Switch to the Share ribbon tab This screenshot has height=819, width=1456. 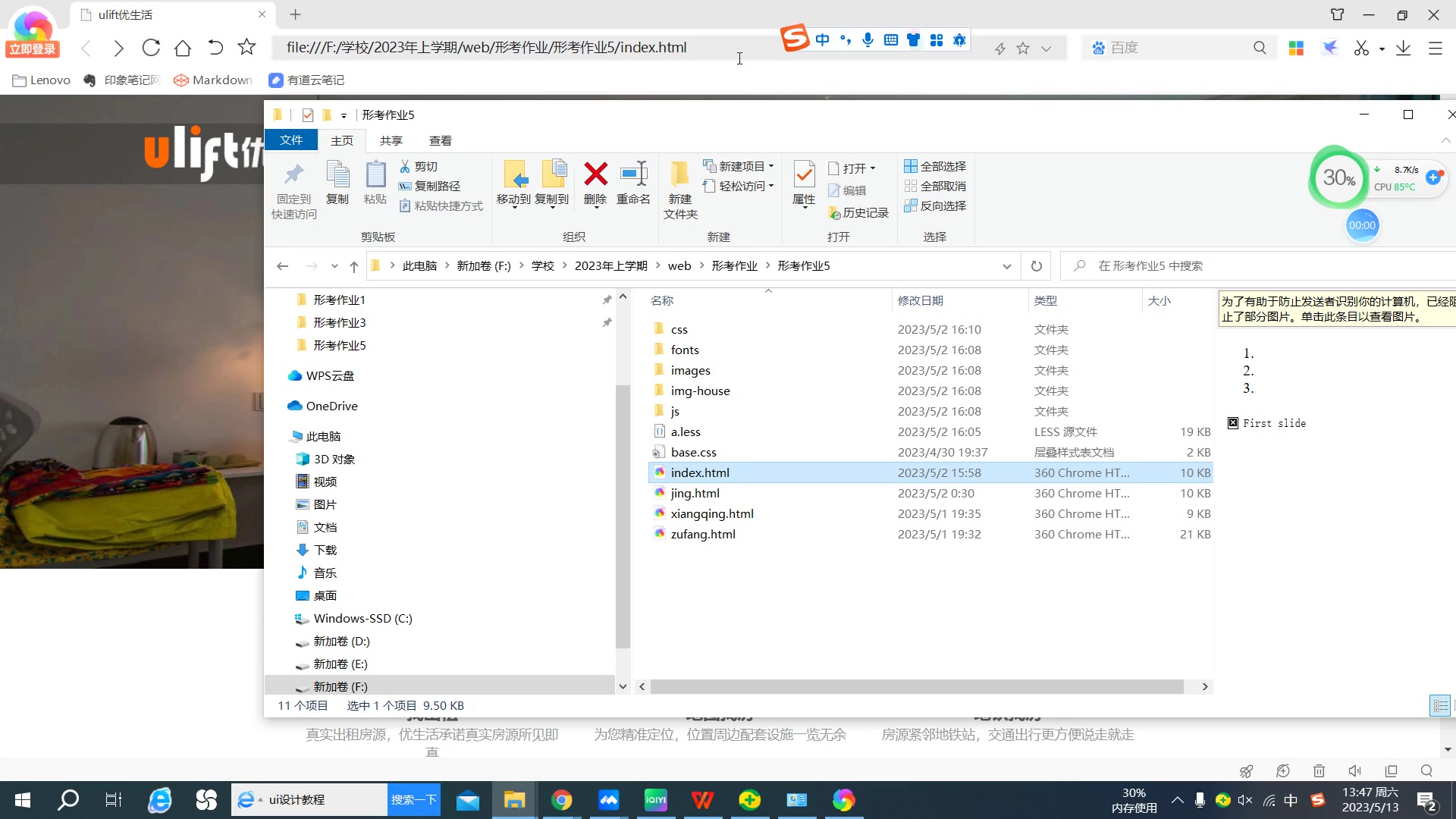pyautogui.click(x=391, y=140)
